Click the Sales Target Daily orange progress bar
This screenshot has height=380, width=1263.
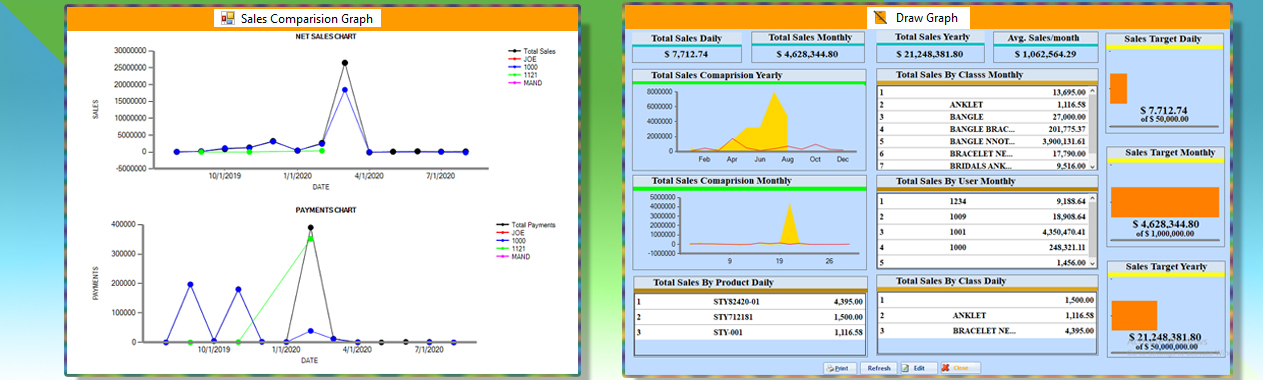(1118, 88)
